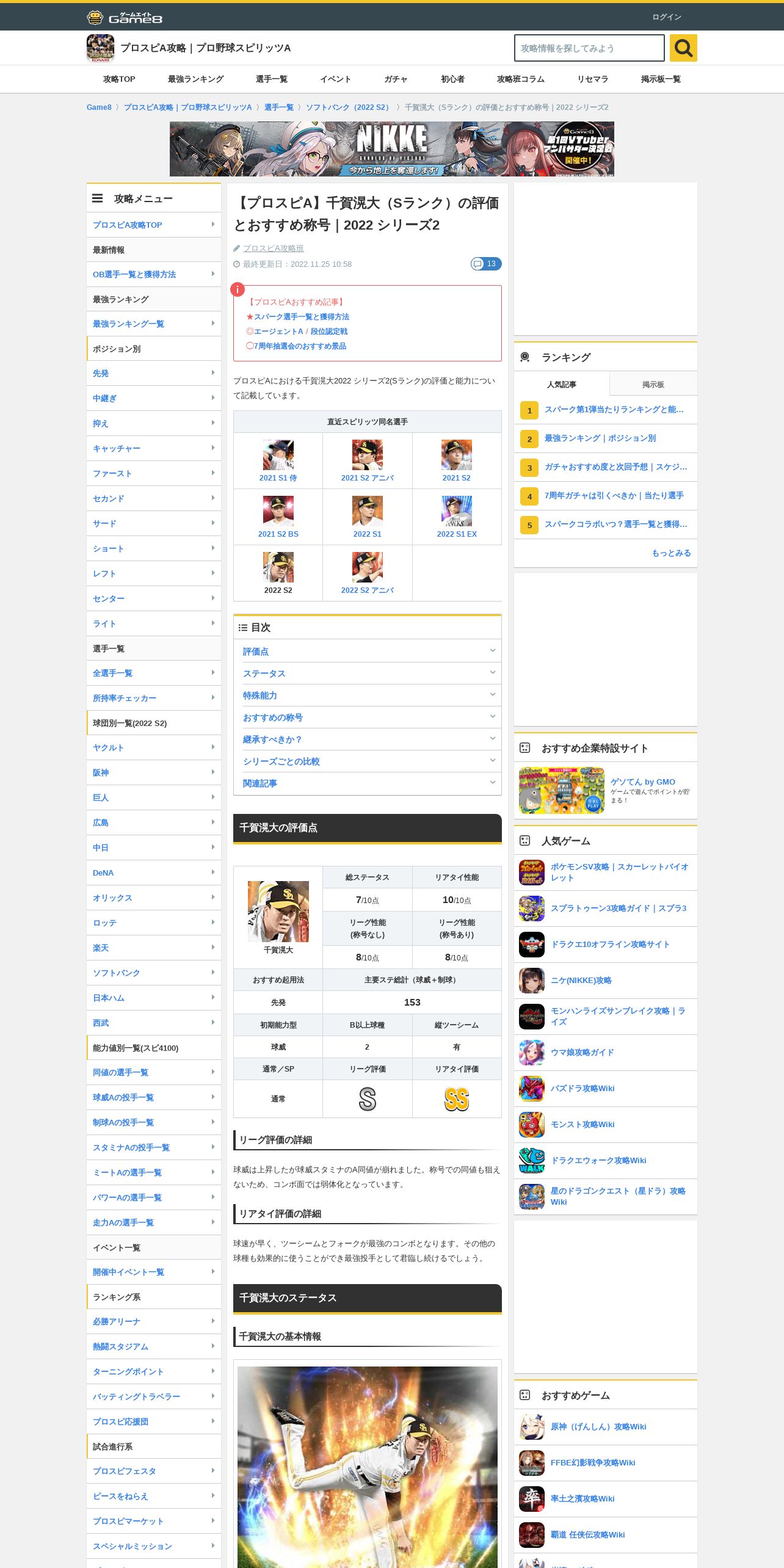
Task: Open 所持率チェッカー sidebar link
Action: coord(154,698)
